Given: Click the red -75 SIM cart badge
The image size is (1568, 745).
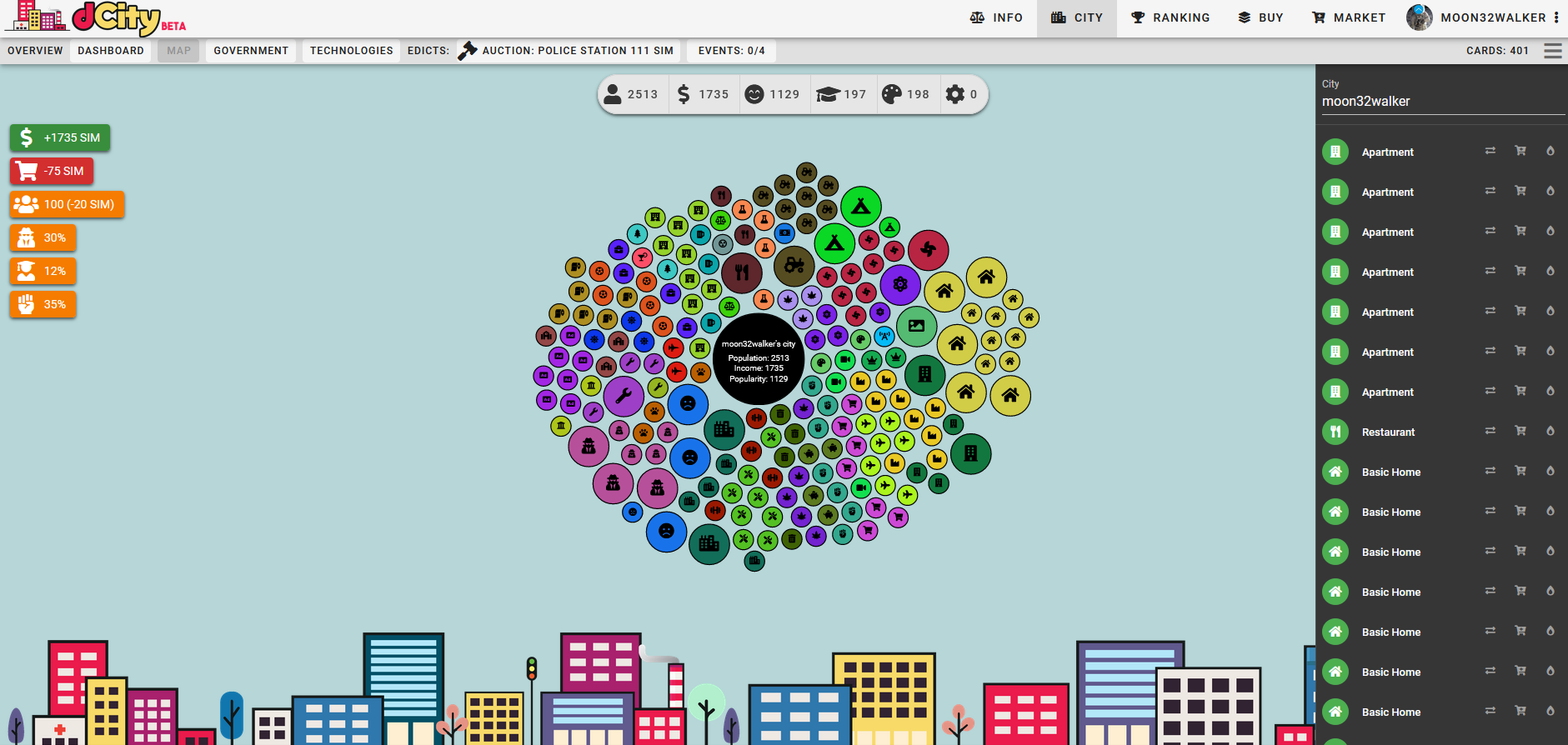Looking at the screenshot, I should [x=52, y=171].
